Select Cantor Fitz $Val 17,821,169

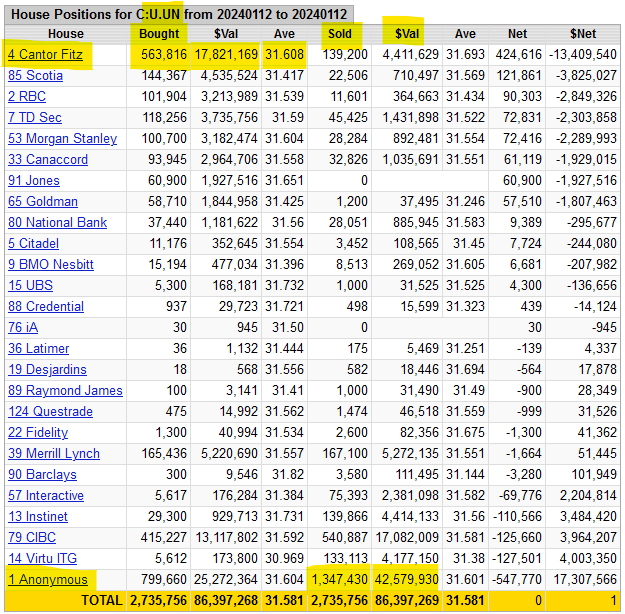pyautogui.click(x=226, y=55)
